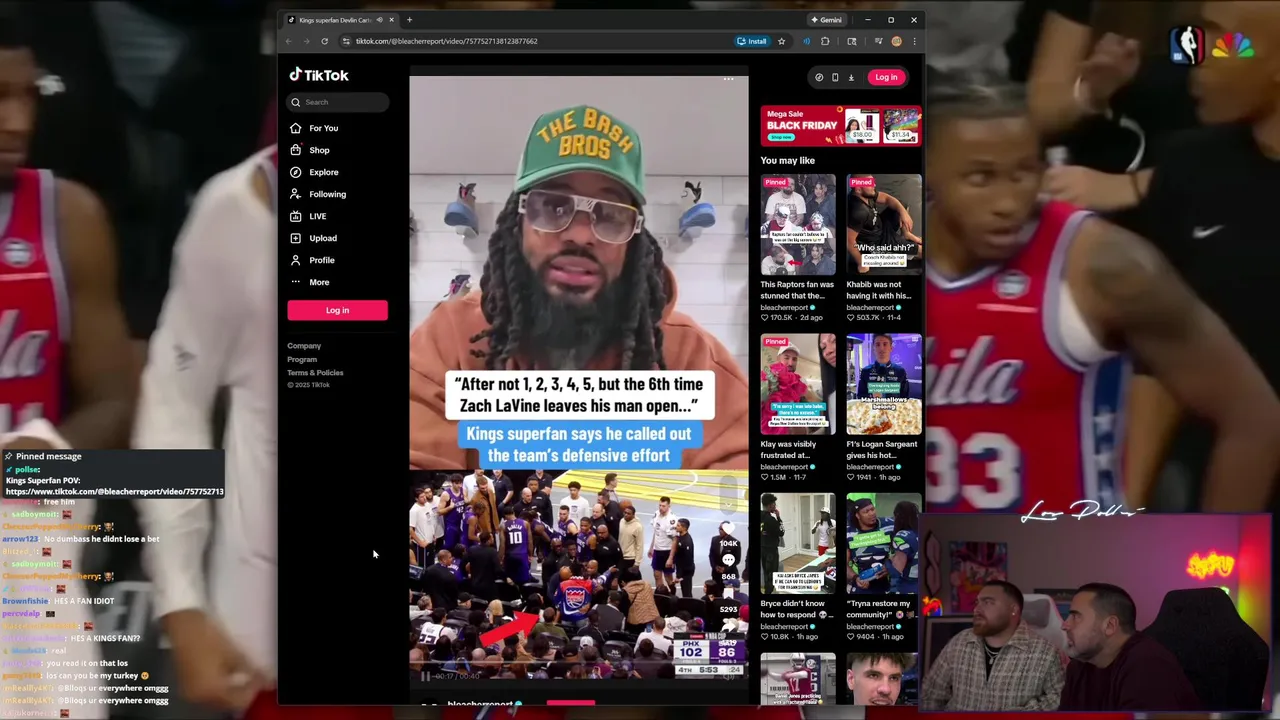
Task: Open Chrome extensions puzzle icon
Action: click(825, 41)
